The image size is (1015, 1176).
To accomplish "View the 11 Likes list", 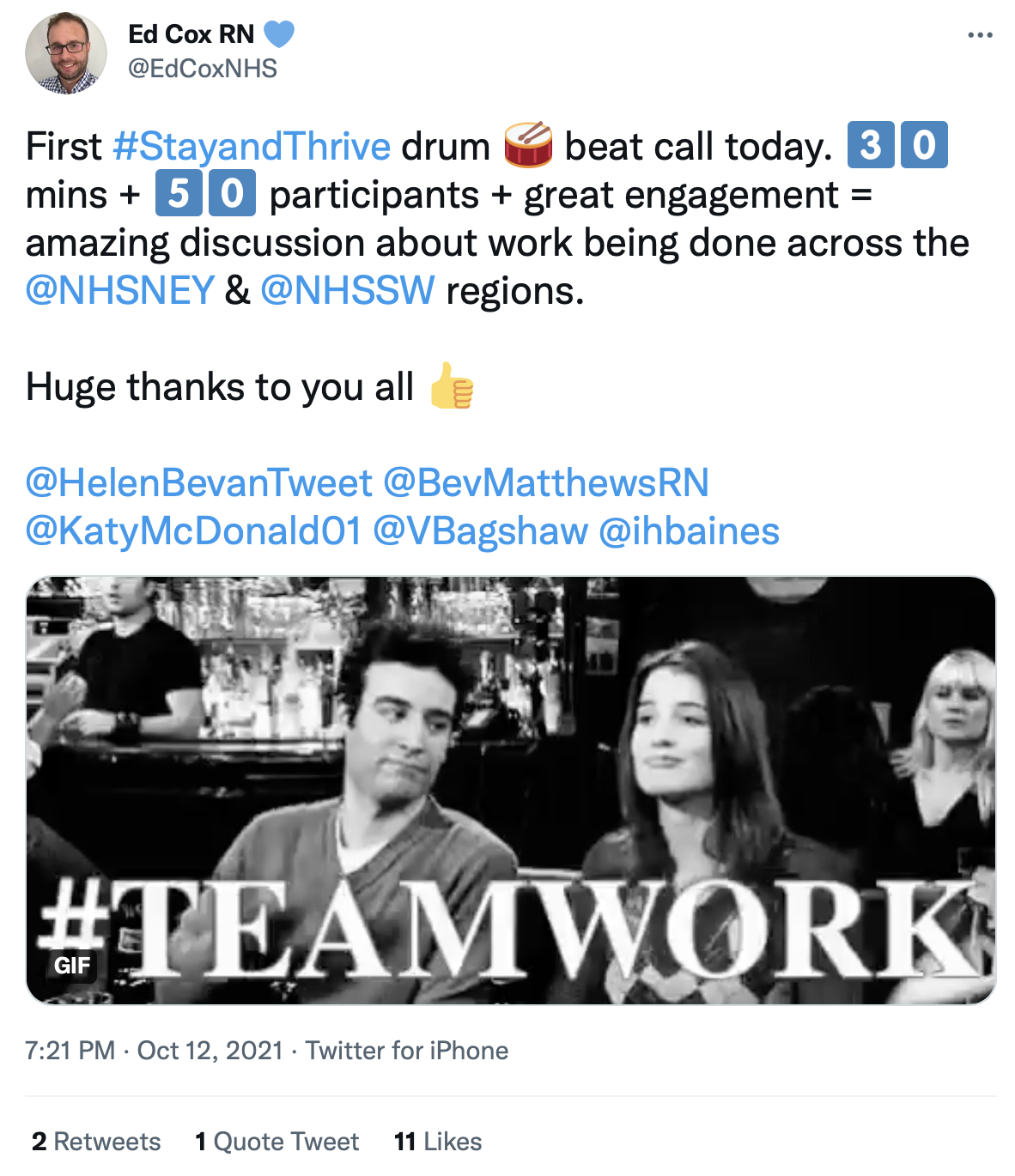I will tap(438, 1142).
